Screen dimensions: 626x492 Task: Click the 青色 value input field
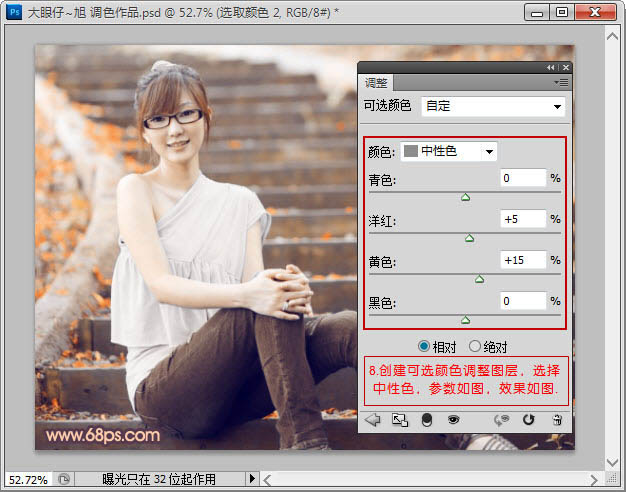(523, 178)
